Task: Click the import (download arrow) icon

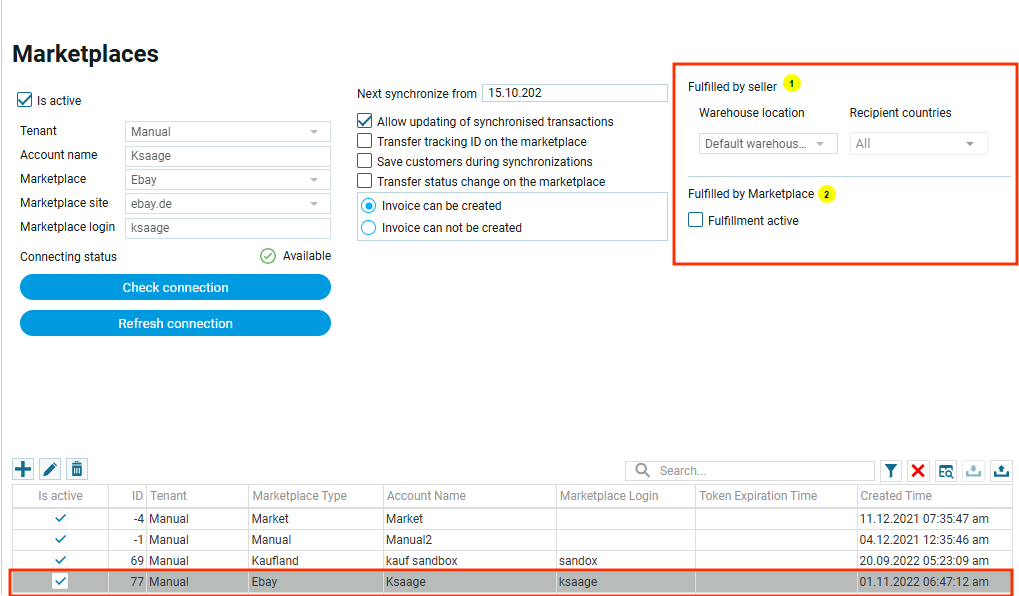Action: 974,471
